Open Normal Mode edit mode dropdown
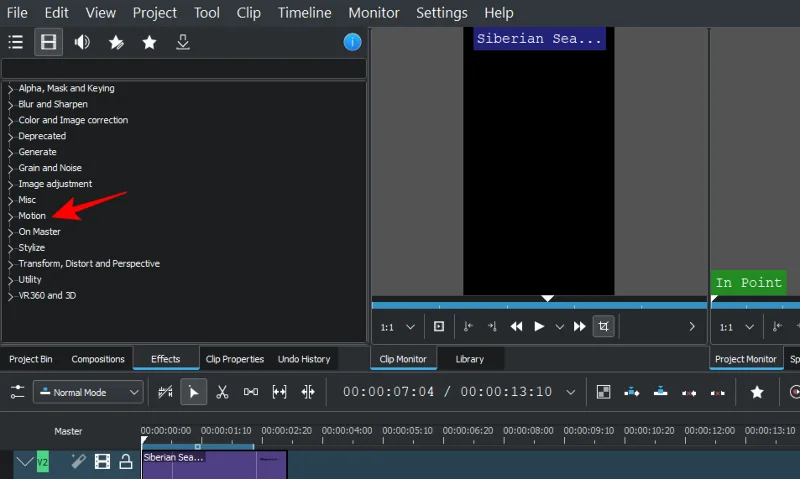The image size is (800, 479). pos(89,392)
